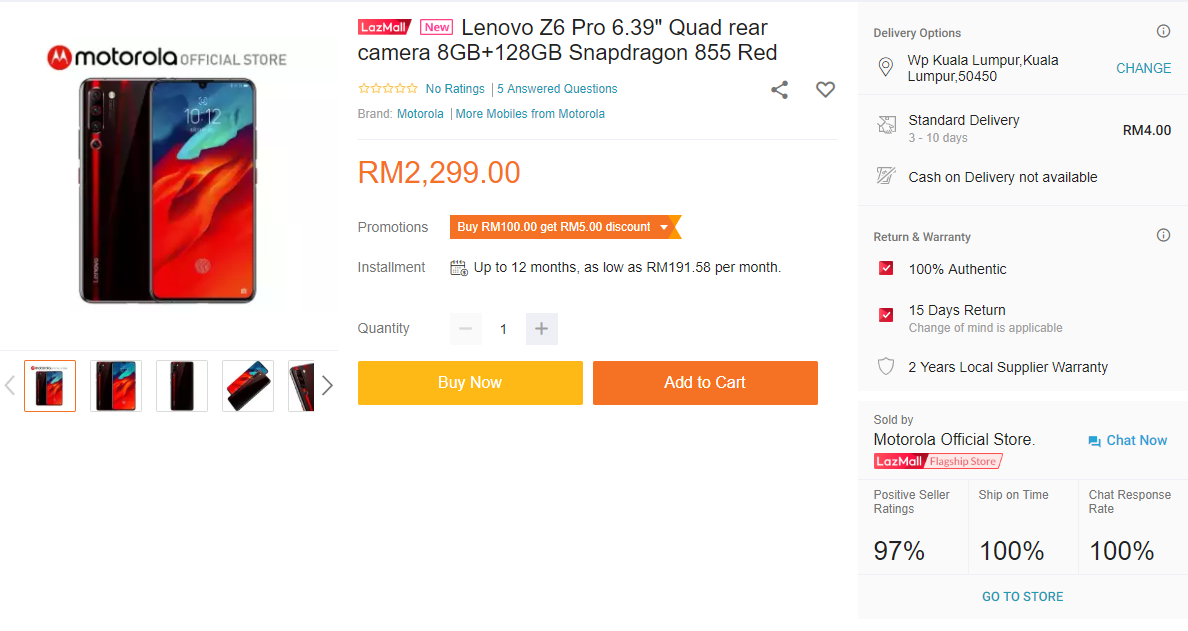Click the warranty shield icon
1188x631 pixels.
click(885, 367)
